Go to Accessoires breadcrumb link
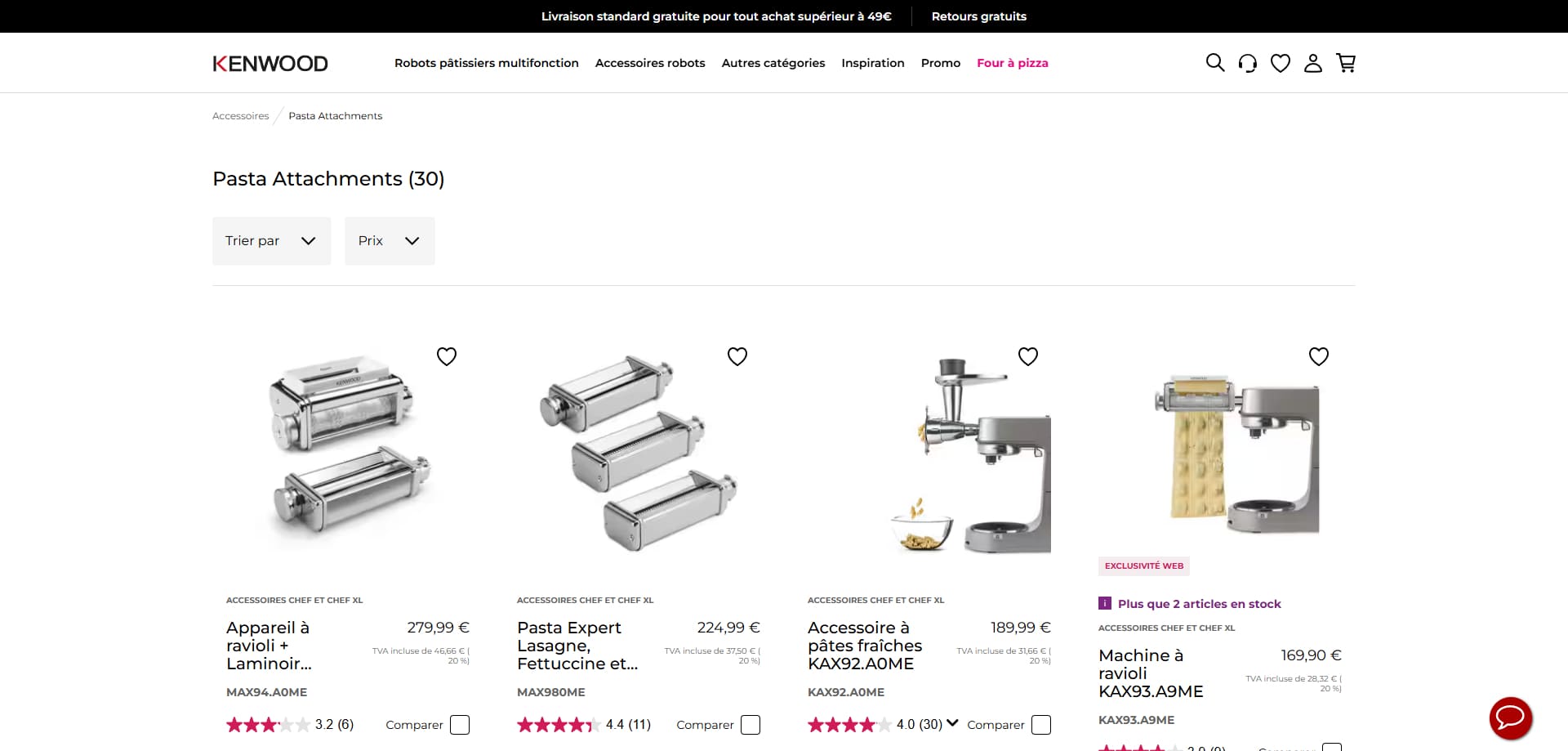 coord(241,116)
